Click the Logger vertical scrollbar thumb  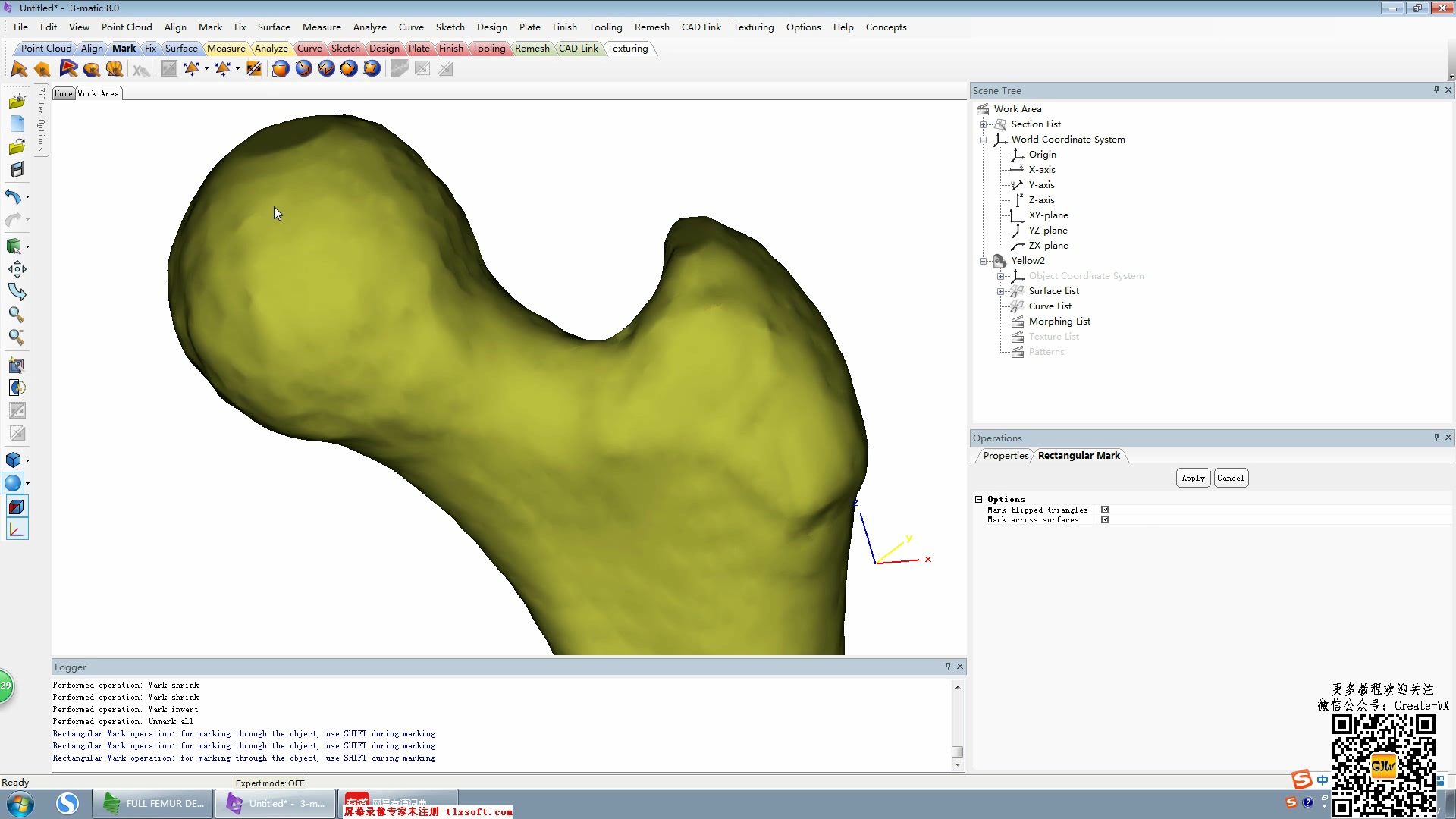(x=957, y=752)
